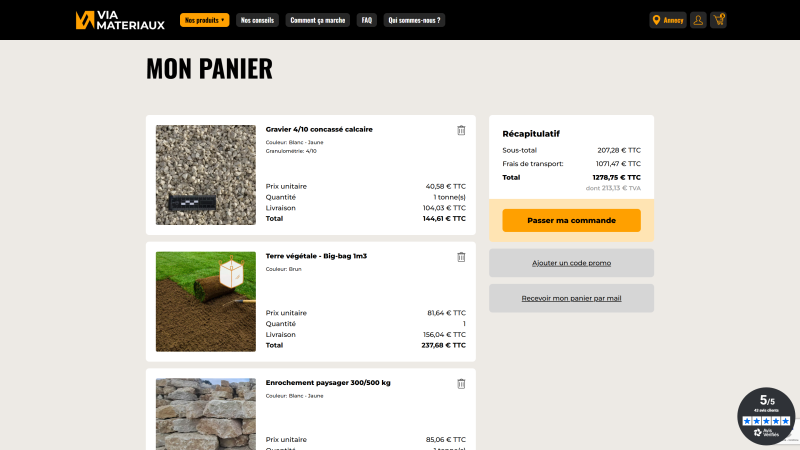Open the shopping cart icon in header
Screen dimensions: 800x450
tap(718, 20)
